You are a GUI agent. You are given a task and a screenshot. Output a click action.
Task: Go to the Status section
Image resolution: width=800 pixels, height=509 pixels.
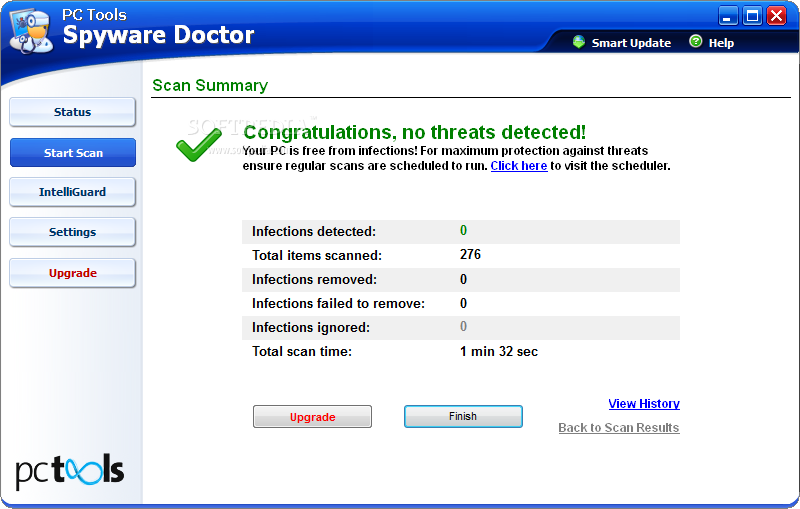click(72, 112)
